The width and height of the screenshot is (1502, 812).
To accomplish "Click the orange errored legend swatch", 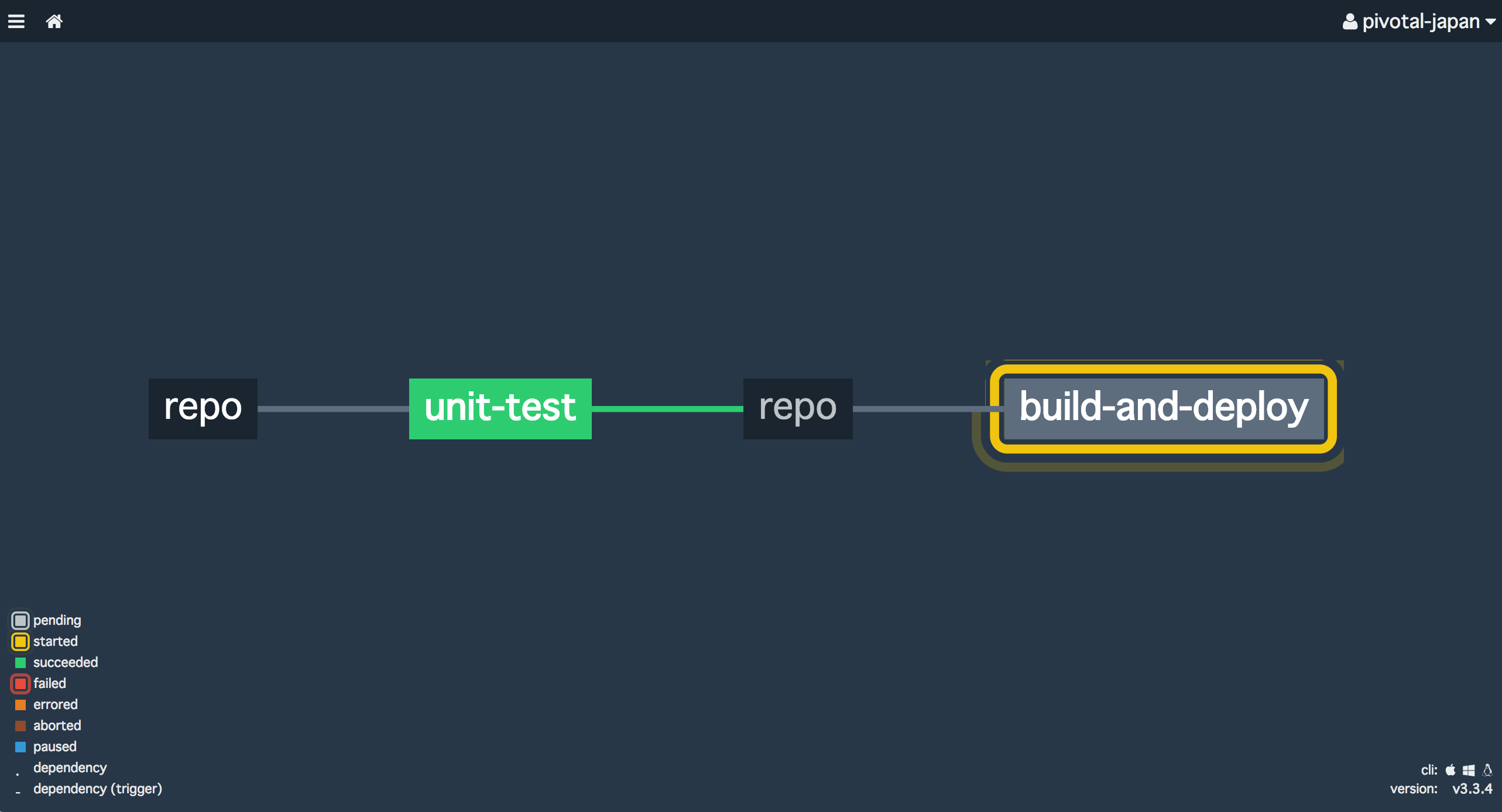I will click(x=20, y=704).
